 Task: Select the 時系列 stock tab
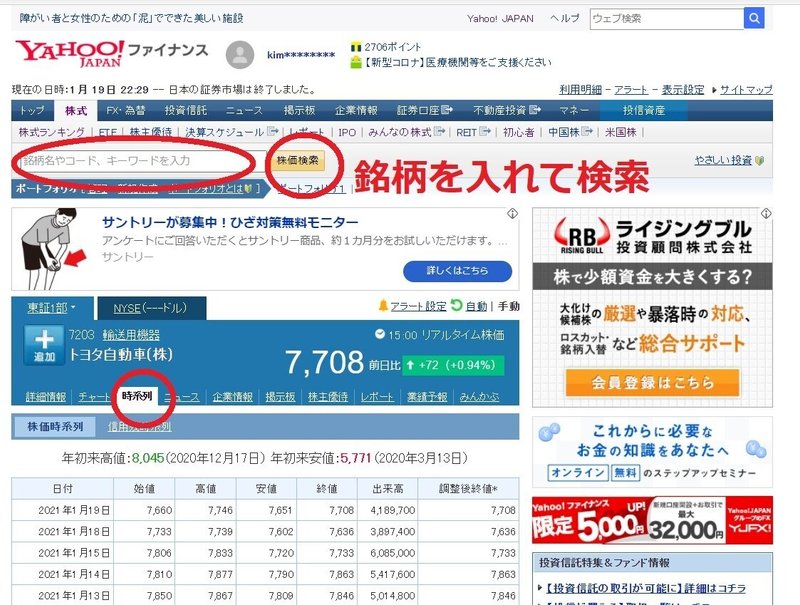tap(137, 396)
